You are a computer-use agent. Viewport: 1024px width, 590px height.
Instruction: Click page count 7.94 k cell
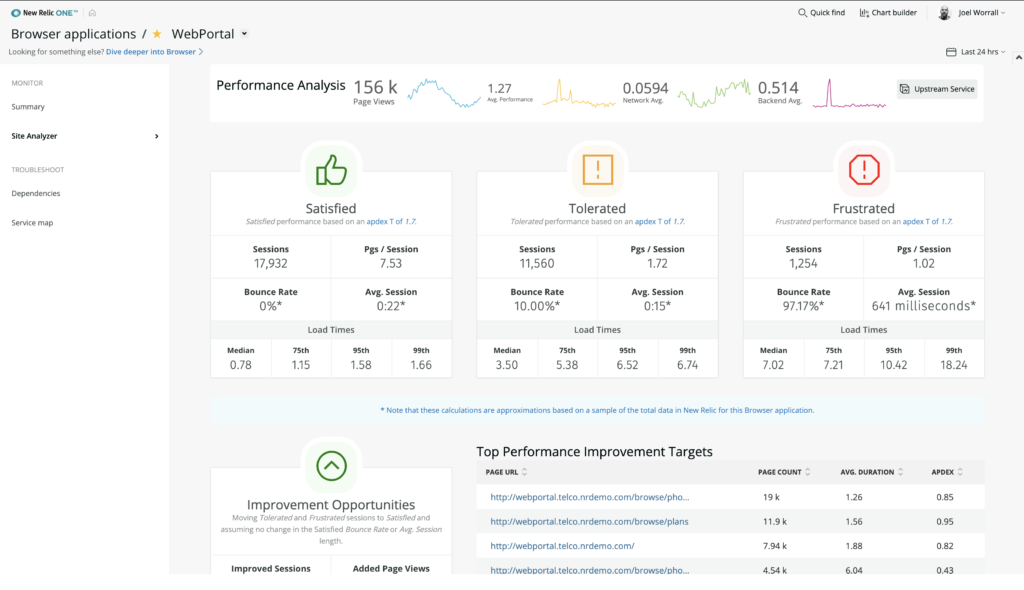(x=775, y=546)
